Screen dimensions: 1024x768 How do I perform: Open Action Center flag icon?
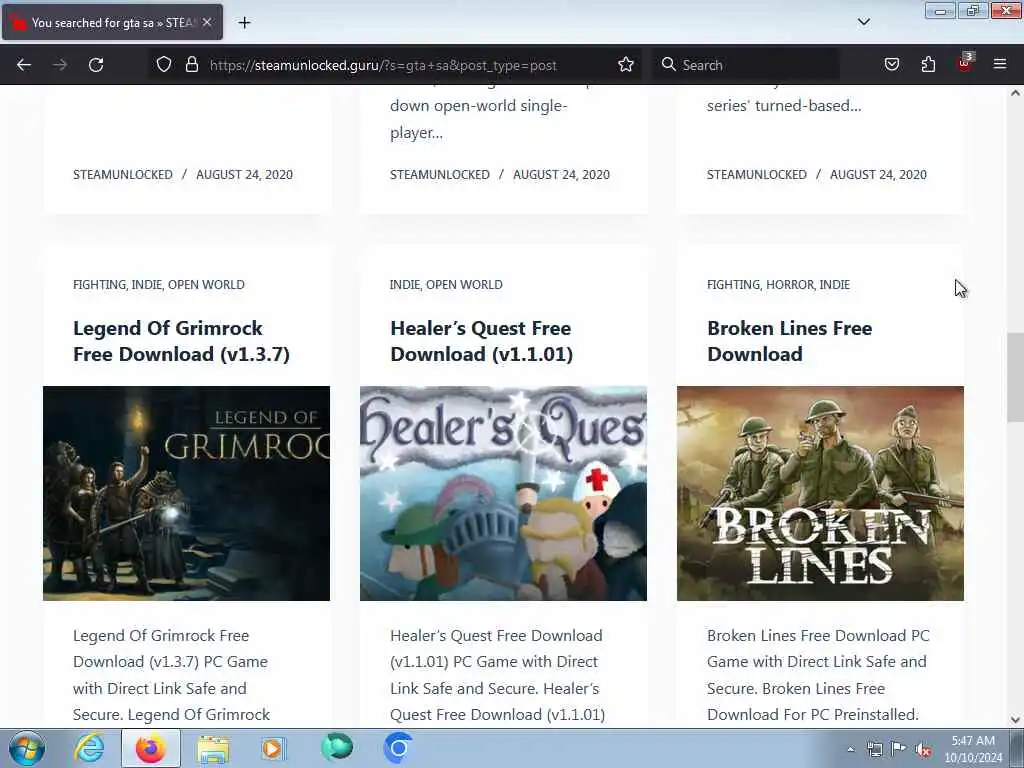coord(899,748)
